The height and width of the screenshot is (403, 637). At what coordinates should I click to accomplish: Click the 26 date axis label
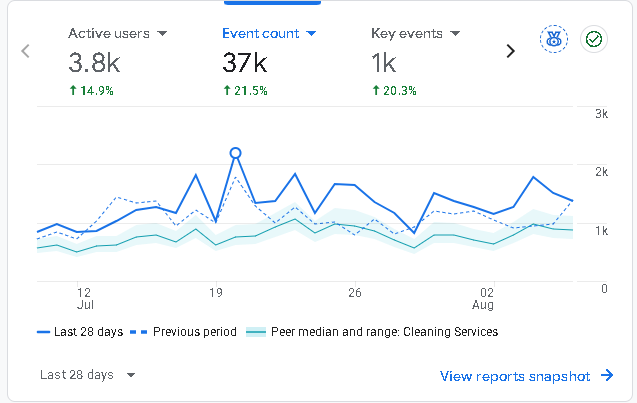(355, 292)
